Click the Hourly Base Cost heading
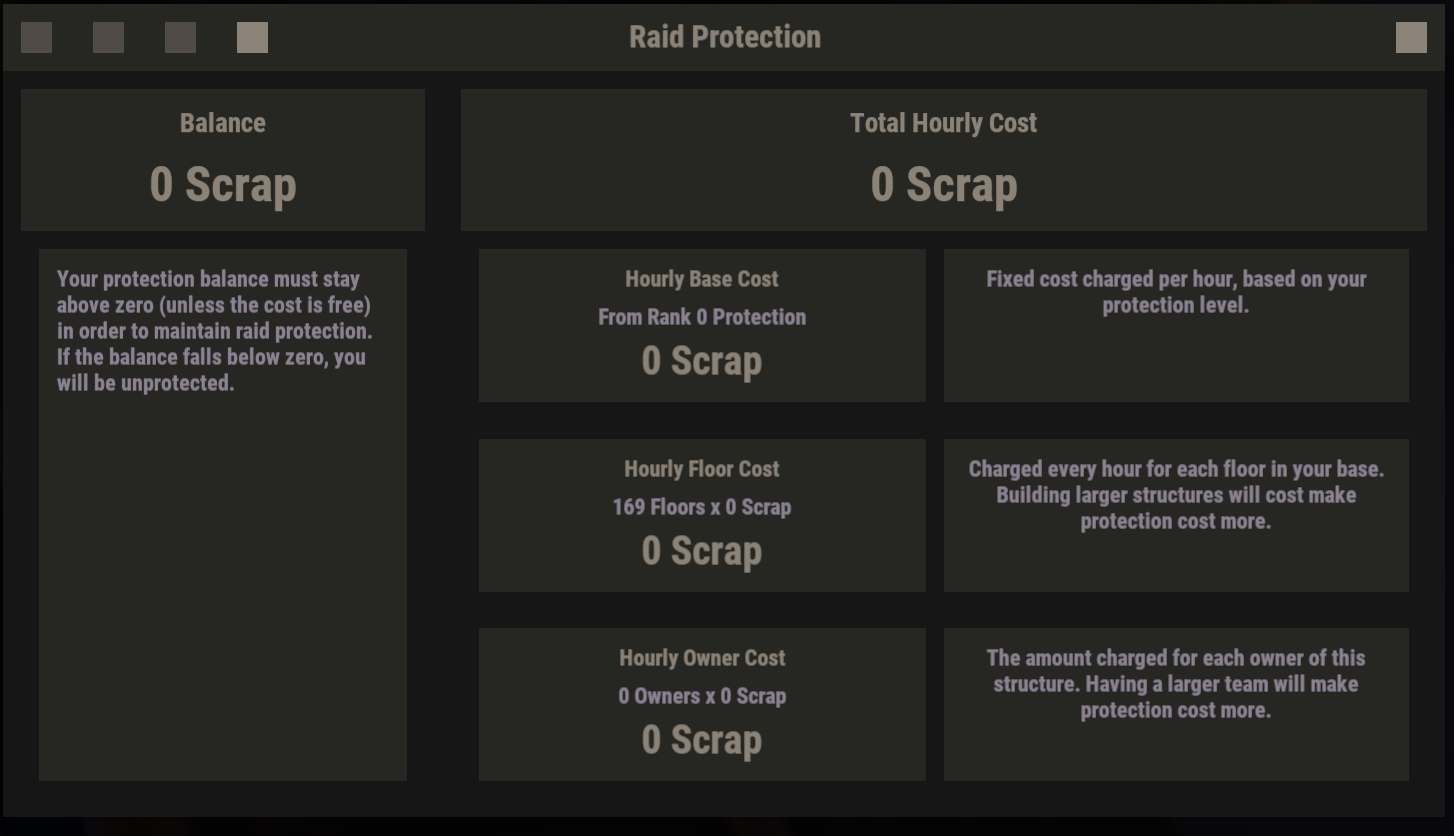The height and width of the screenshot is (836, 1454). 702,279
